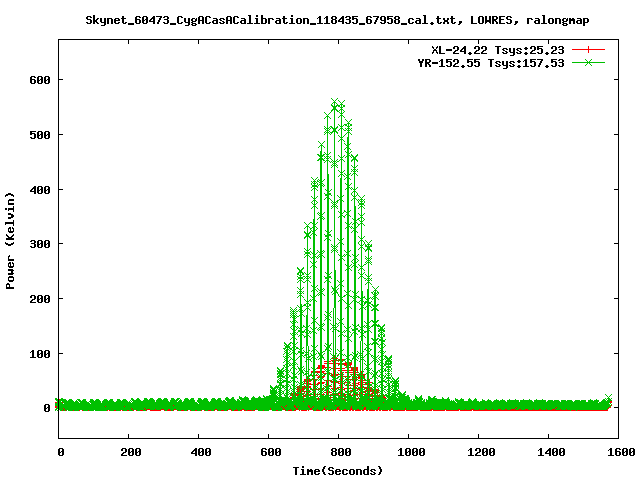Click the red line sample for XL
Image resolution: width=640 pixels, height=480 pixels.
pos(588,50)
